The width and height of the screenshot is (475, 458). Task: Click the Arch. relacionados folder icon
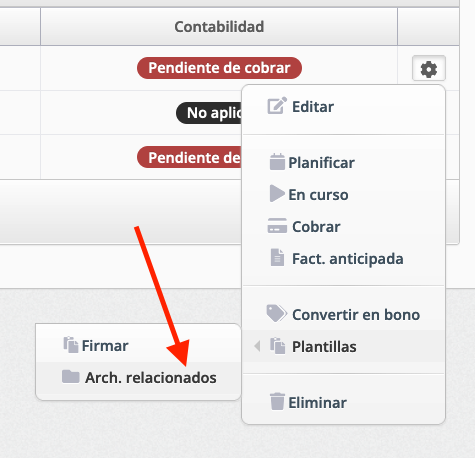71,377
